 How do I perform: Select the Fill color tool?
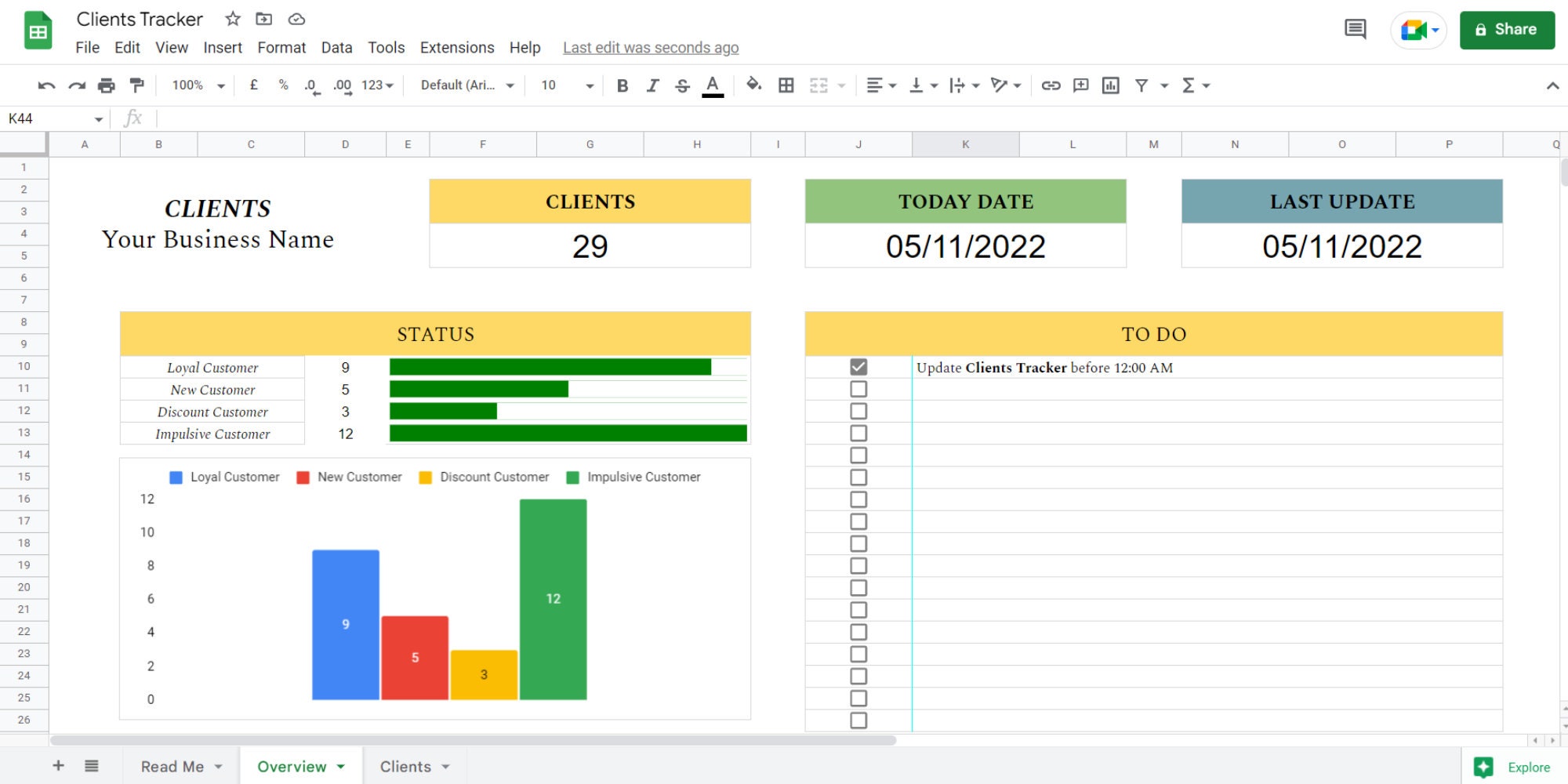tap(753, 85)
